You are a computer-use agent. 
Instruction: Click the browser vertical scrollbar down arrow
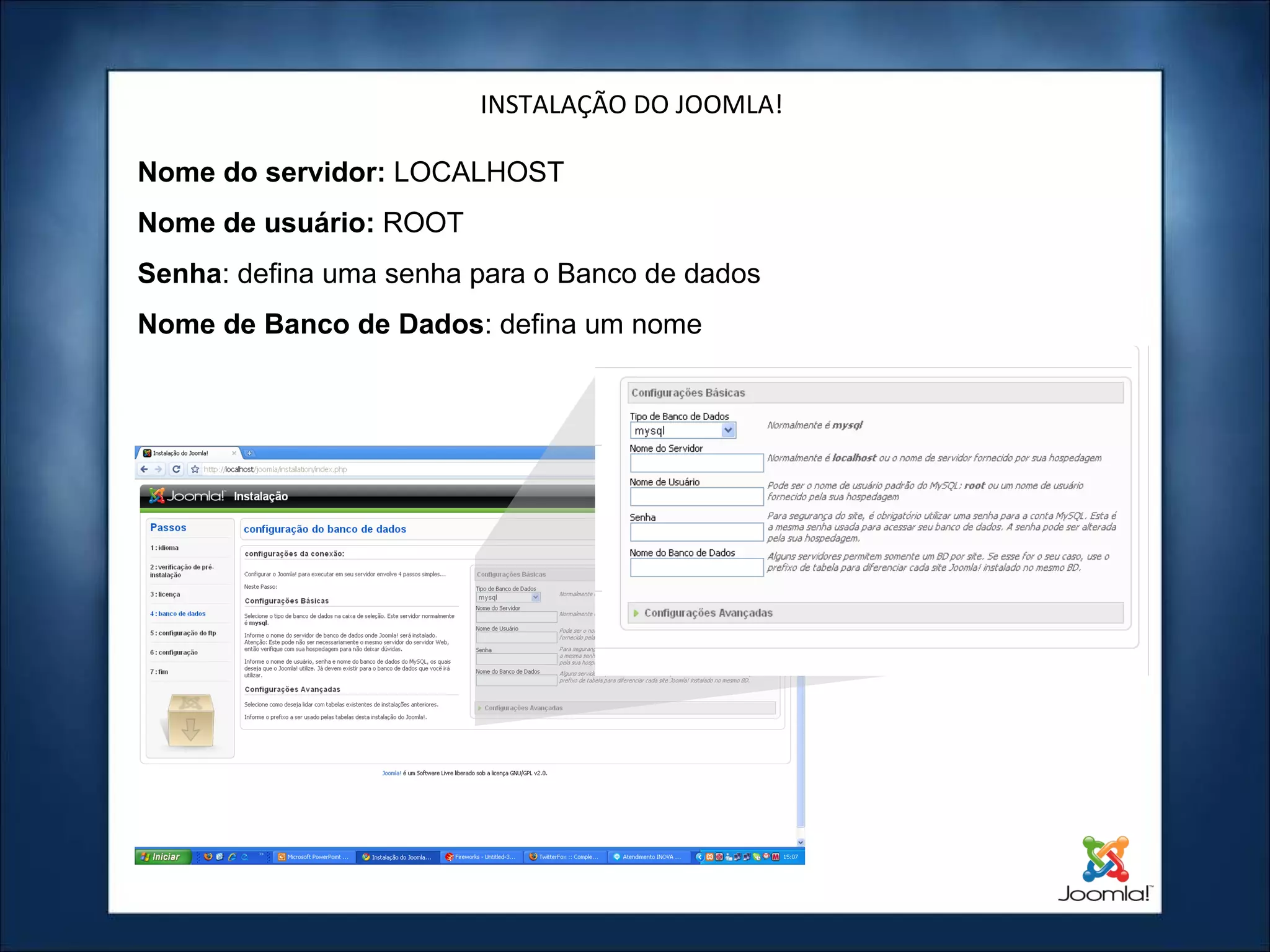801,842
